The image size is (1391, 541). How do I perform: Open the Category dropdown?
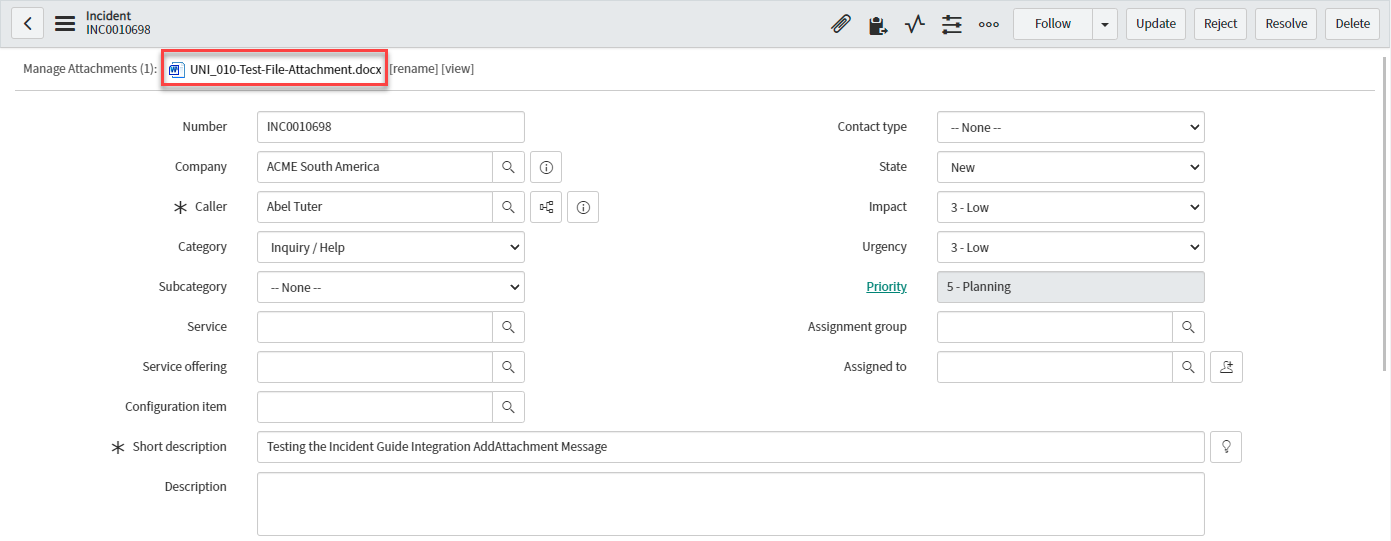(x=390, y=247)
